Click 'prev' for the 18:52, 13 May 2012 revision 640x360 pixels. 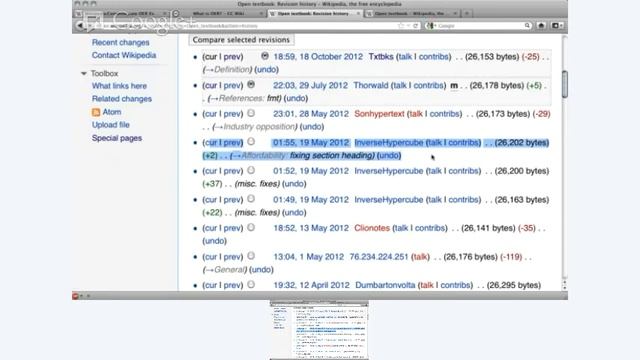[x=232, y=228]
